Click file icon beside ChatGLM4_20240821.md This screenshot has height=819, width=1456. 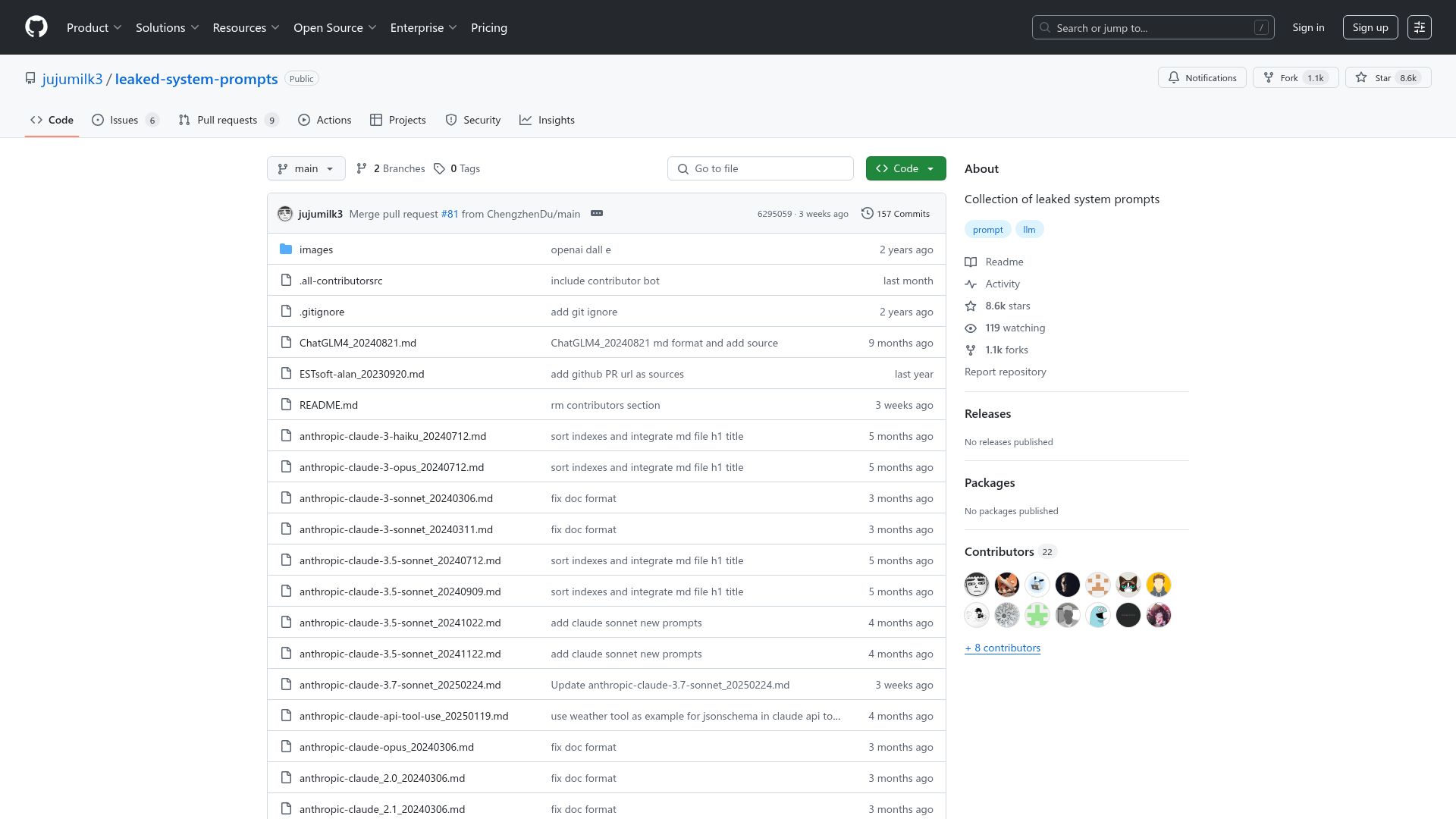[286, 343]
